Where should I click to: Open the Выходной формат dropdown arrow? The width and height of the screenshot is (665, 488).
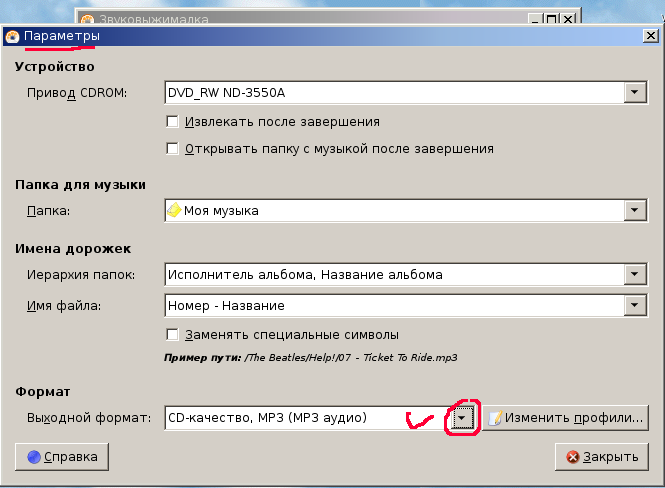pyautogui.click(x=461, y=417)
